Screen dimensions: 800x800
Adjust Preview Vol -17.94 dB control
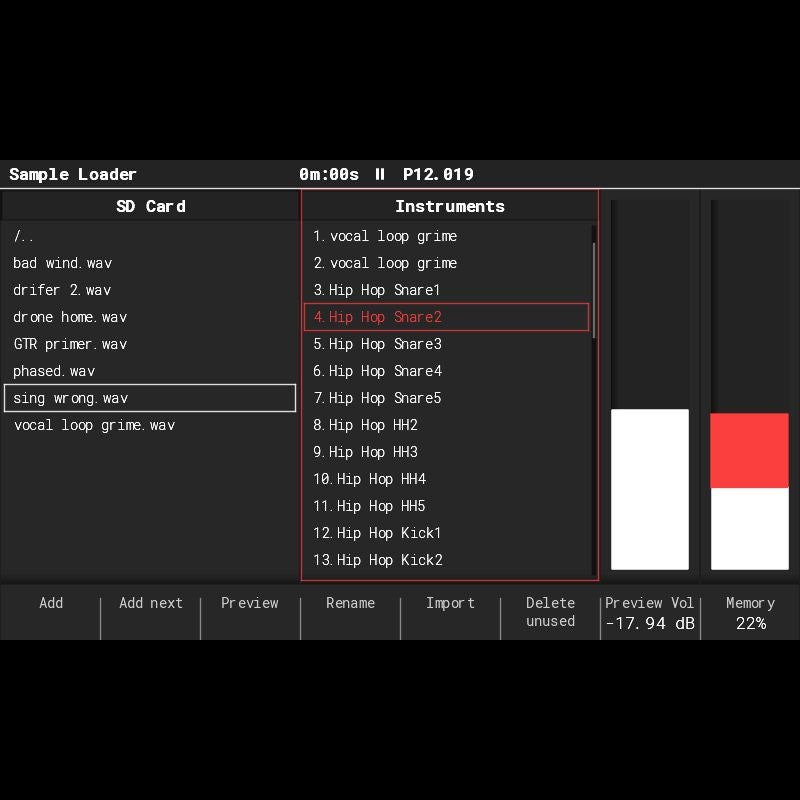pyautogui.click(x=650, y=611)
